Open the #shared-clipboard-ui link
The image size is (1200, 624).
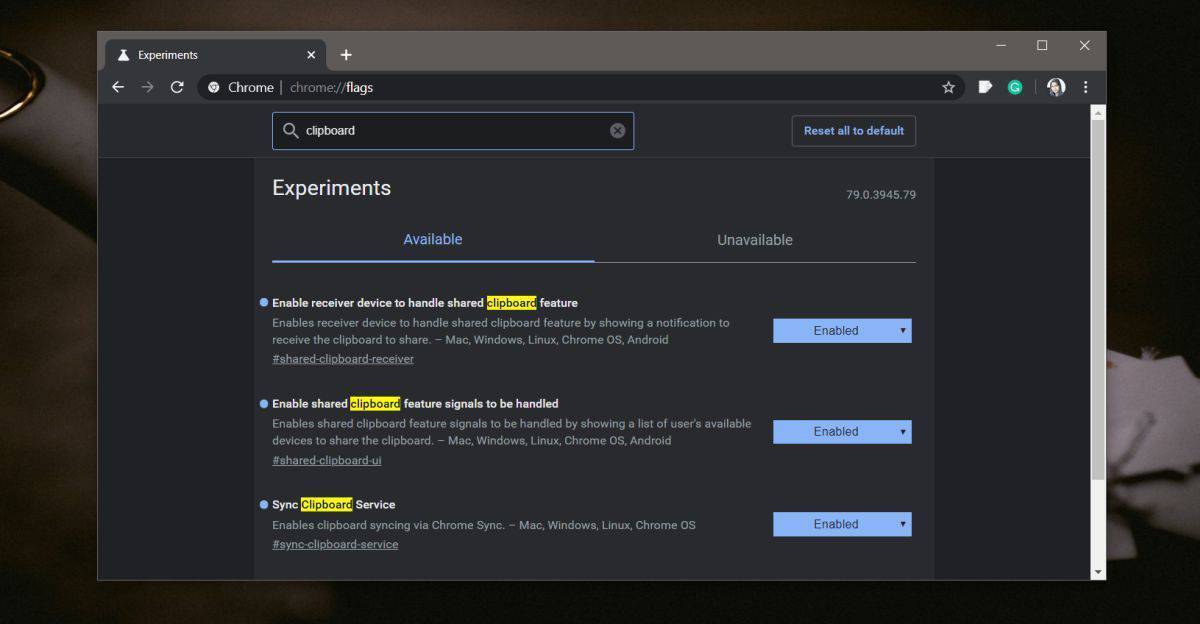(326, 460)
